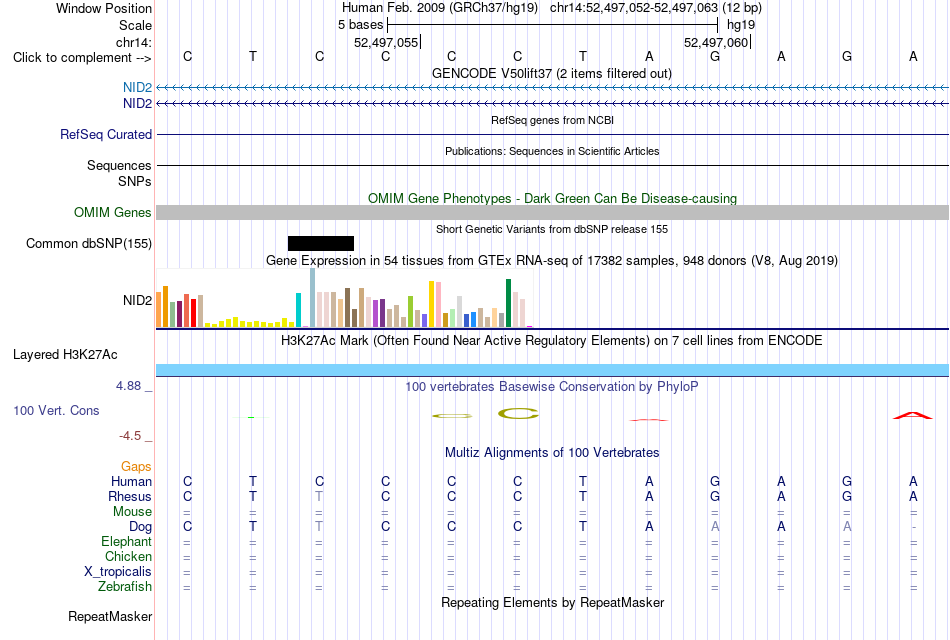The image size is (950, 640).
Task: Open RefSeq Curated track label
Action: 106,134
